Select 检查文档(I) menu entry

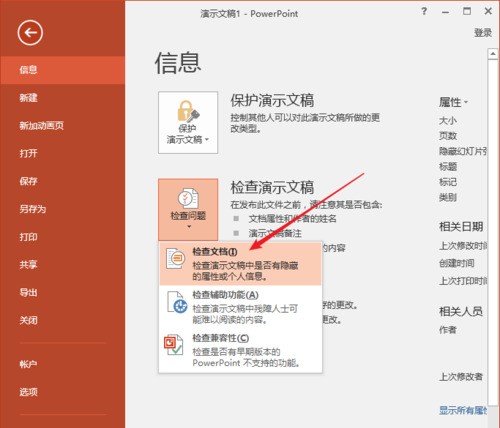tap(240, 263)
